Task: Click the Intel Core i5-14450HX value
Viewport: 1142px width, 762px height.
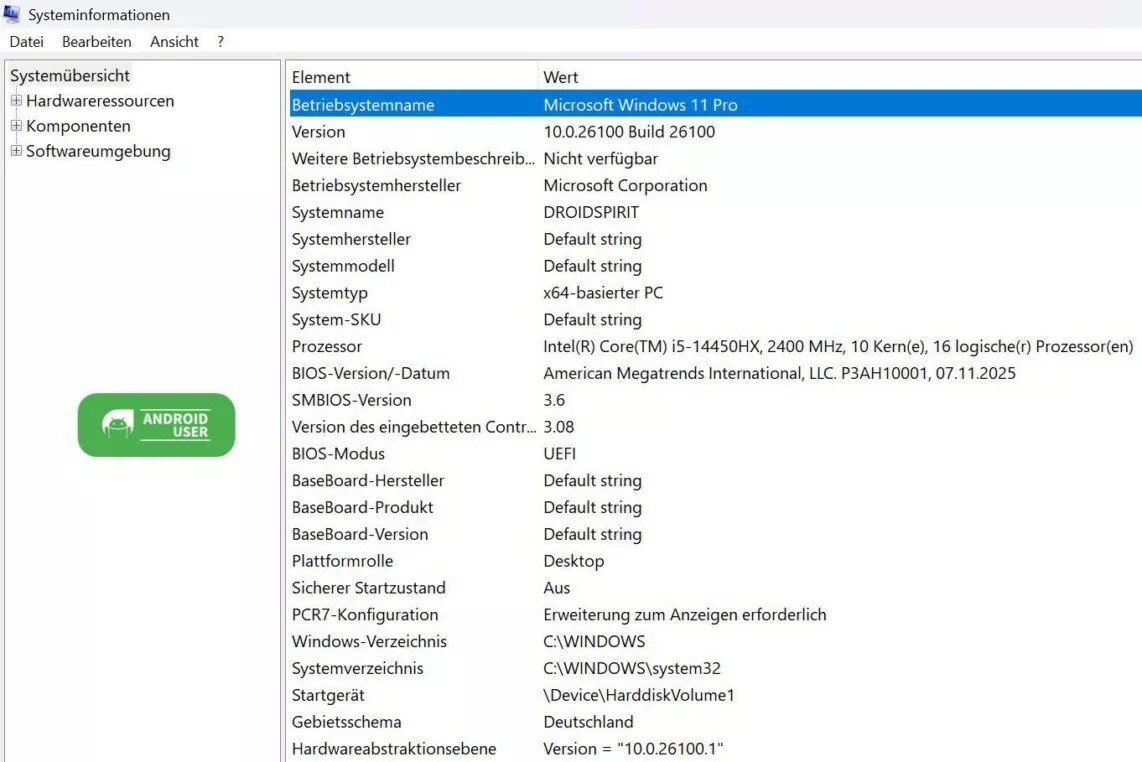Action: (838, 347)
